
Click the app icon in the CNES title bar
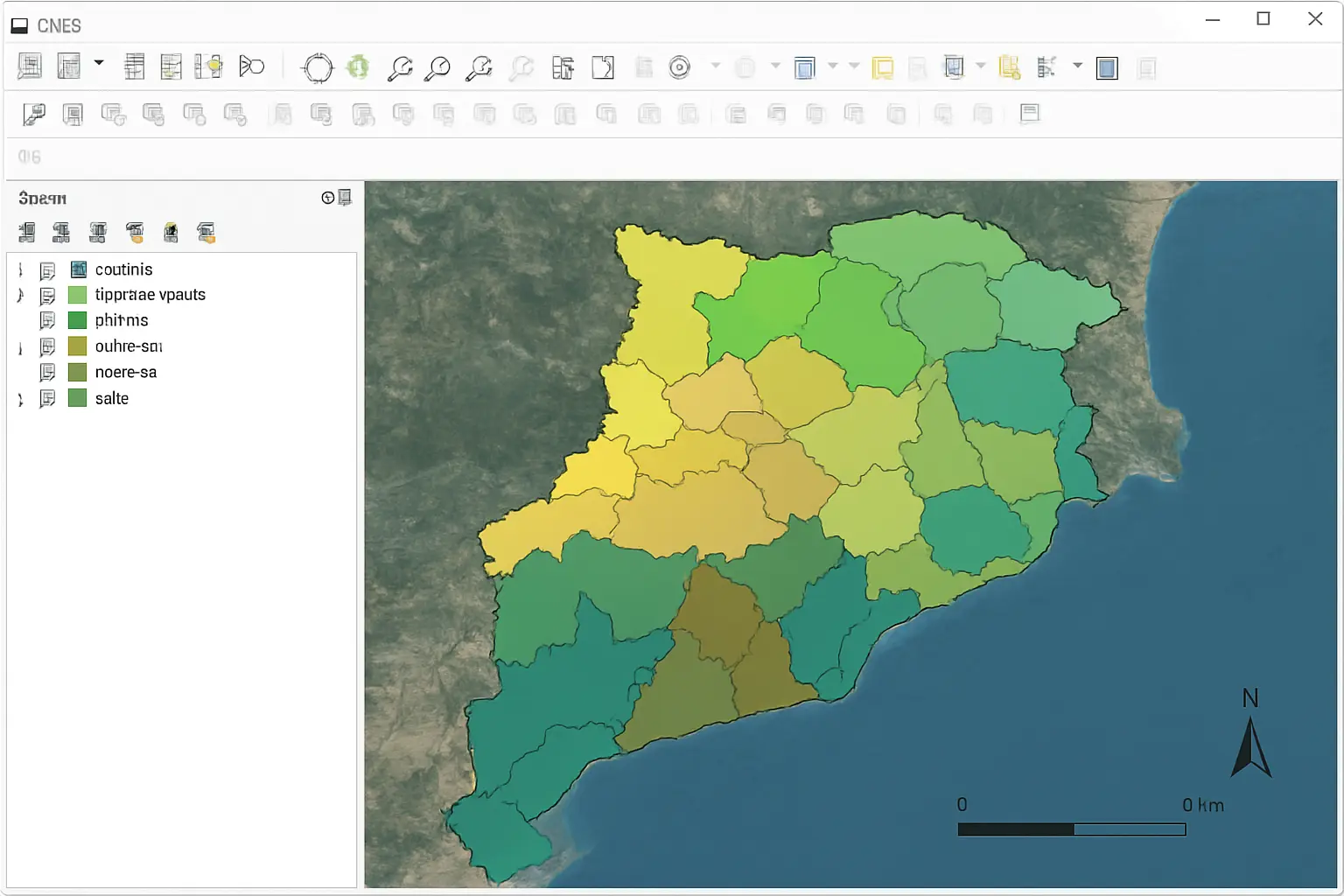(x=19, y=26)
